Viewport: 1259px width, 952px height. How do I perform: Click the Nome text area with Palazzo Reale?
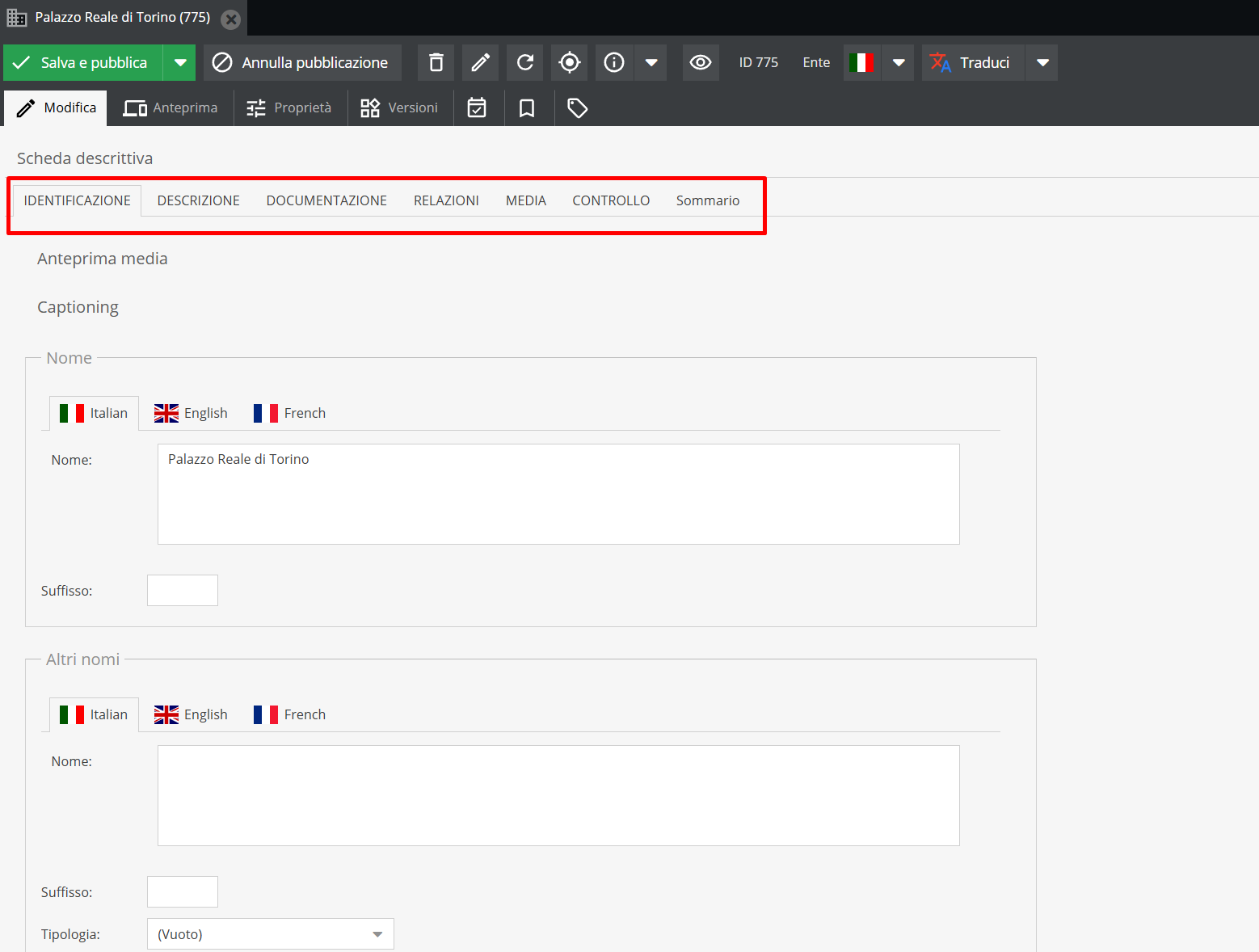pyautogui.click(x=558, y=494)
